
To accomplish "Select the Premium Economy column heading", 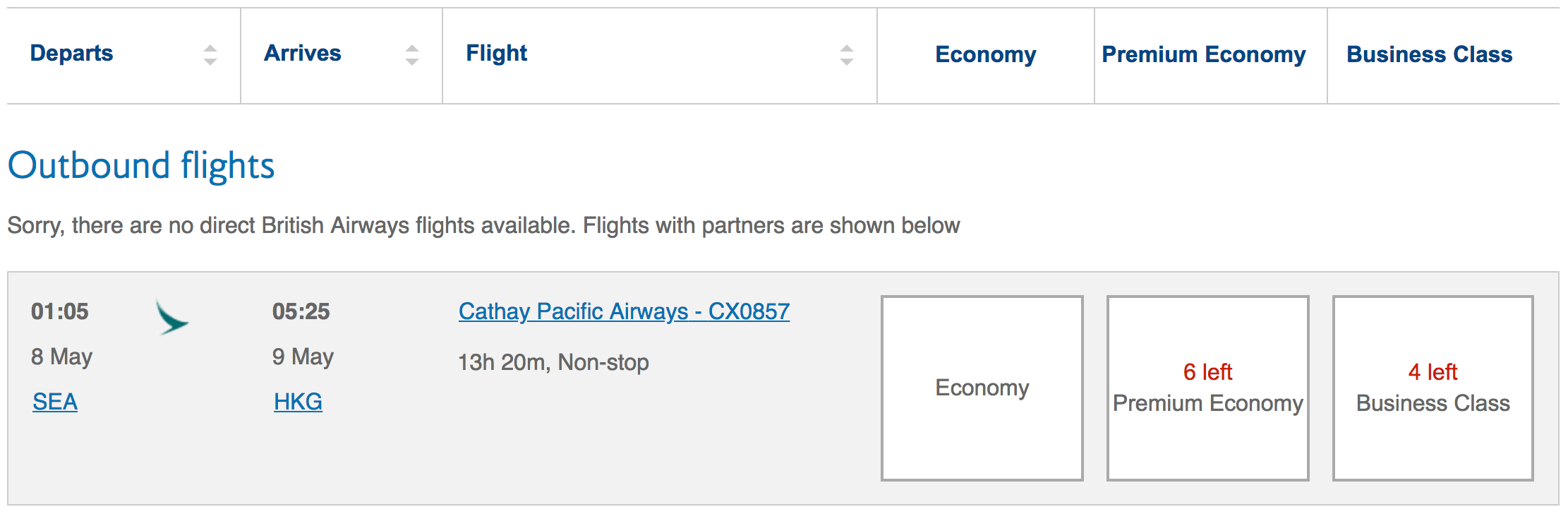I will pyautogui.click(x=1203, y=55).
